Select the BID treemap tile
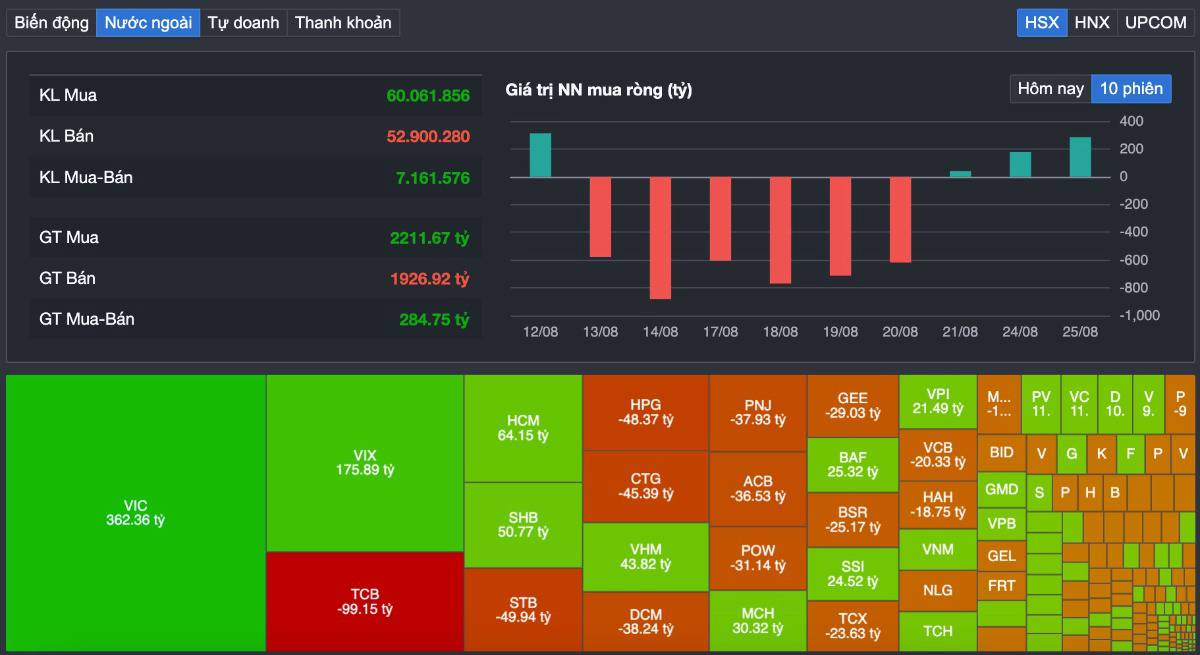 tap(1001, 453)
